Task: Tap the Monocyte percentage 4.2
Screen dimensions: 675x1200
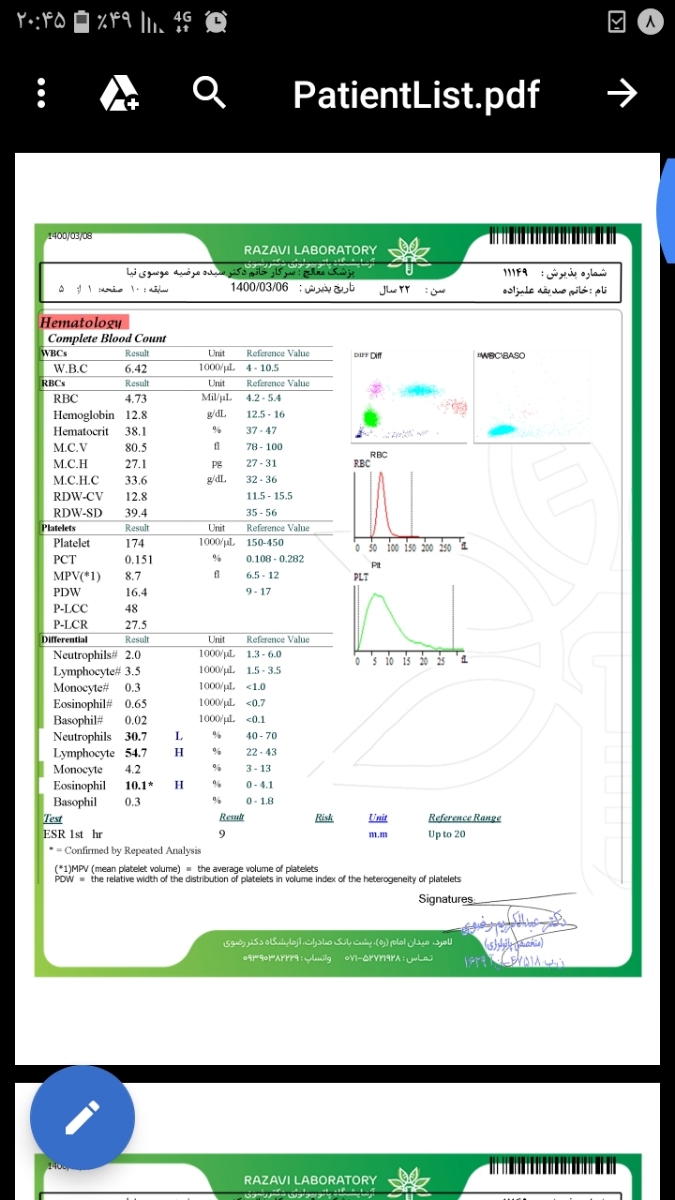Action: tap(132, 769)
